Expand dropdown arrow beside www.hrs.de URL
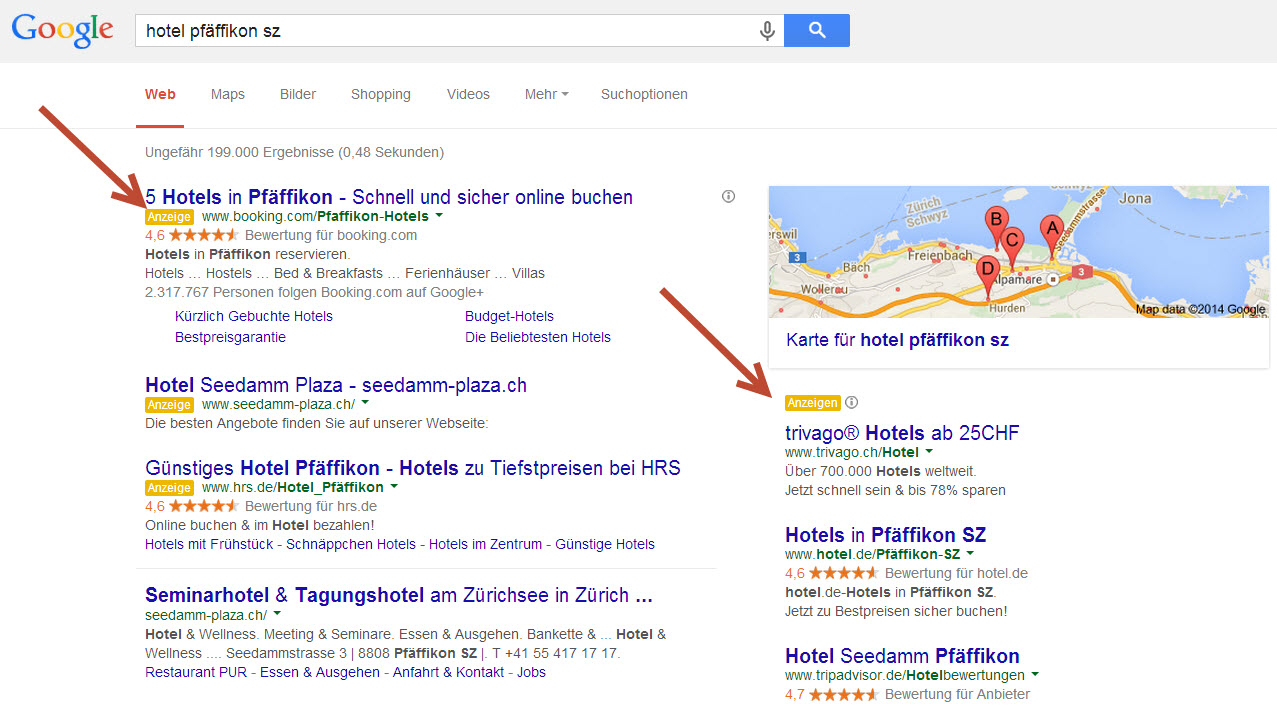Viewport: 1277px width, 707px height. pyautogui.click(x=394, y=487)
